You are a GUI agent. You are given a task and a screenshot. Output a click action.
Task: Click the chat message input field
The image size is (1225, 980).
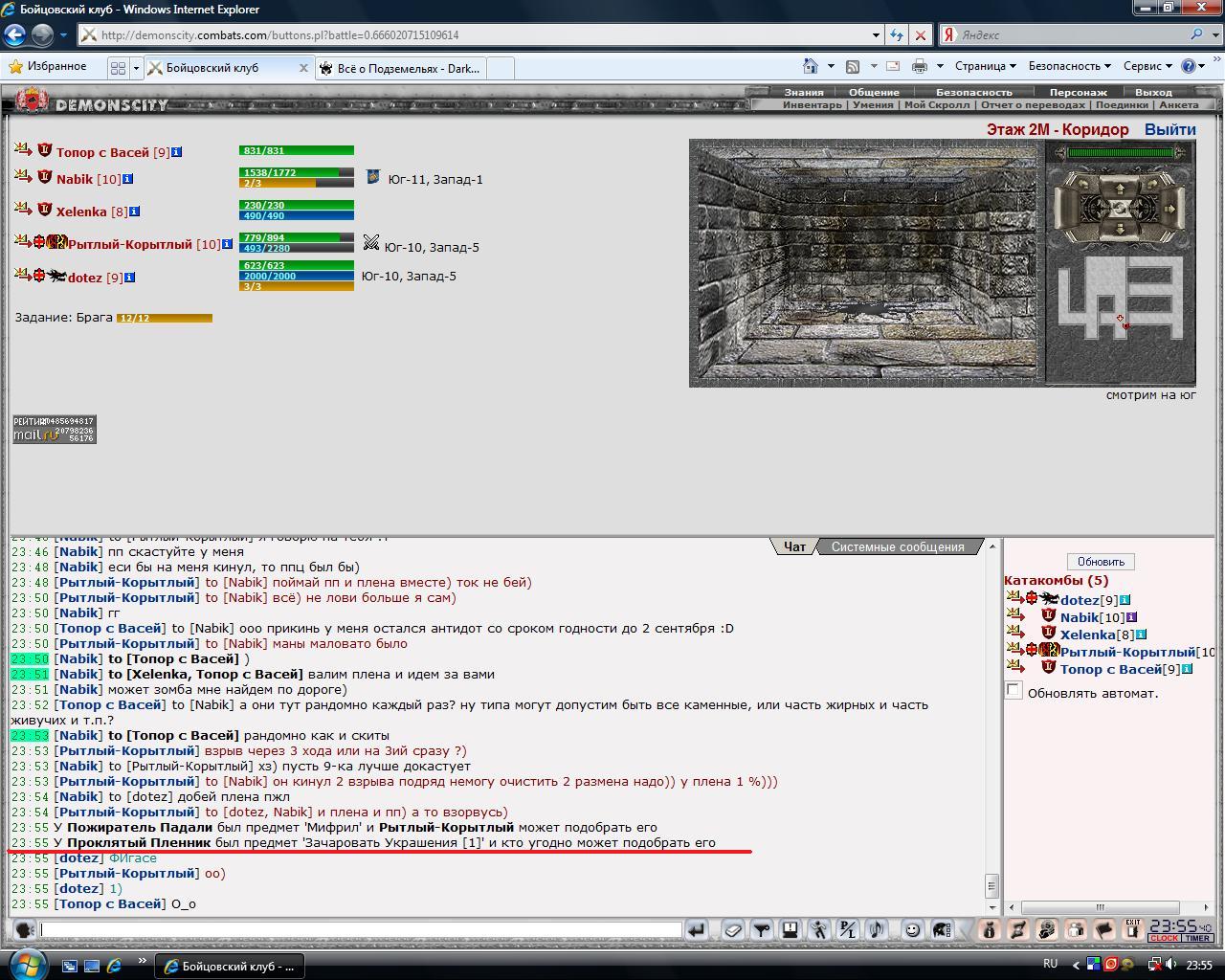(361, 929)
